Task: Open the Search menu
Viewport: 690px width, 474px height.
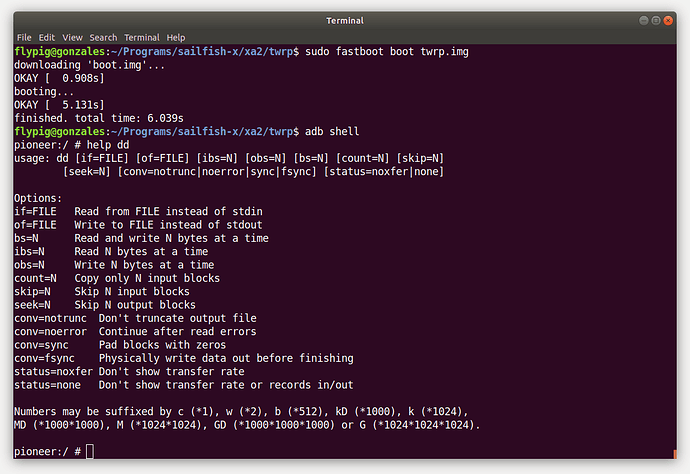Action: 103,37
